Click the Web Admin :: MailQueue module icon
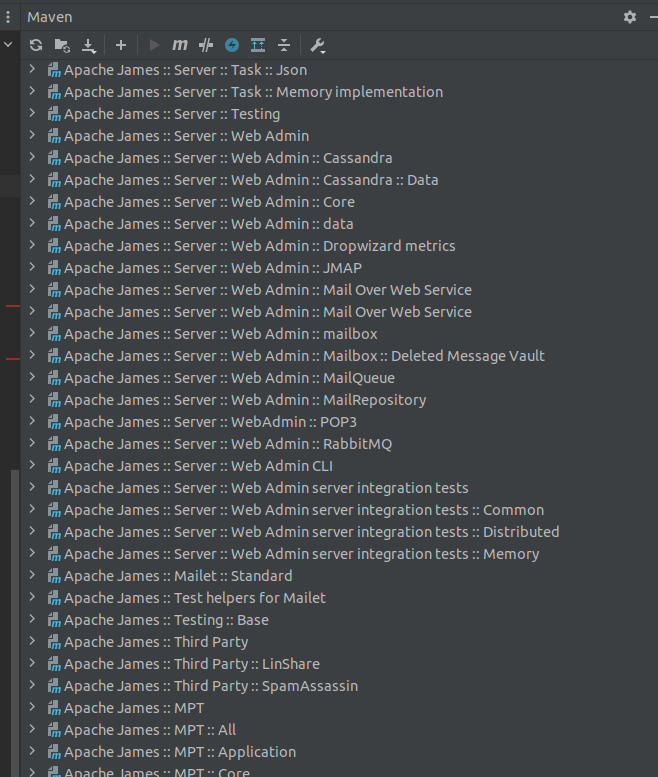This screenshot has width=658, height=777. point(54,378)
